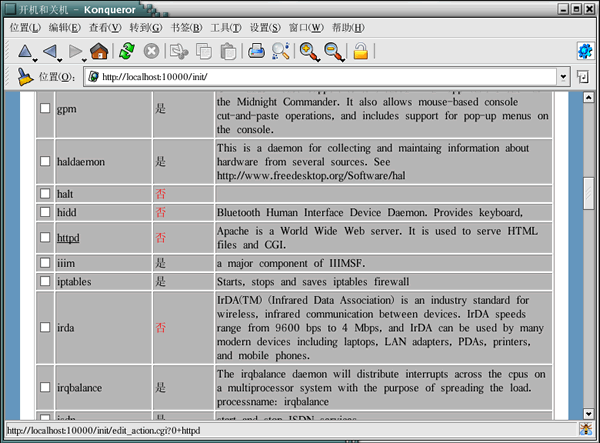This screenshot has width=600, height=443.
Task: Open the Back button history dropdown arrow
Action: pyautogui.click(x=60, y=60)
